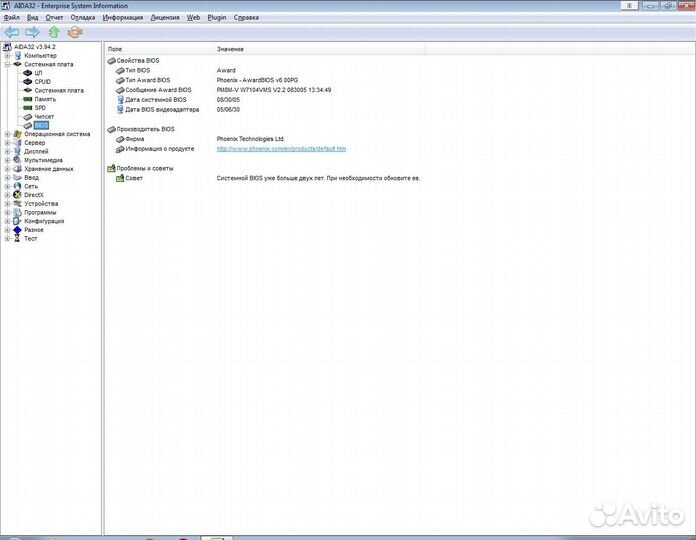The width and height of the screenshot is (696, 540).
Task: Collapse the Системная плата tree node
Action: [6, 64]
